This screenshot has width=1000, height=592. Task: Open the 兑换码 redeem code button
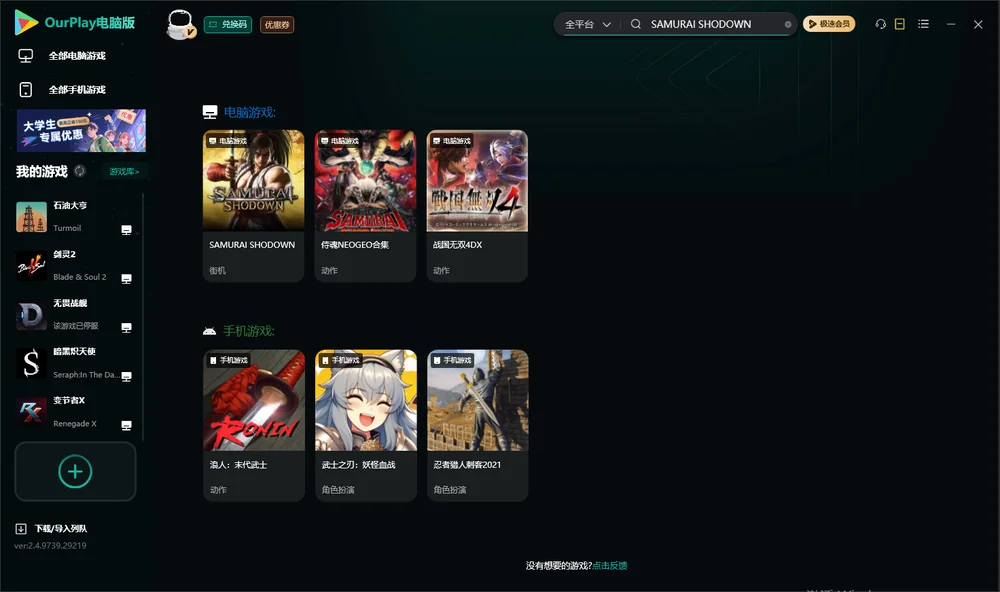(x=228, y=24)
